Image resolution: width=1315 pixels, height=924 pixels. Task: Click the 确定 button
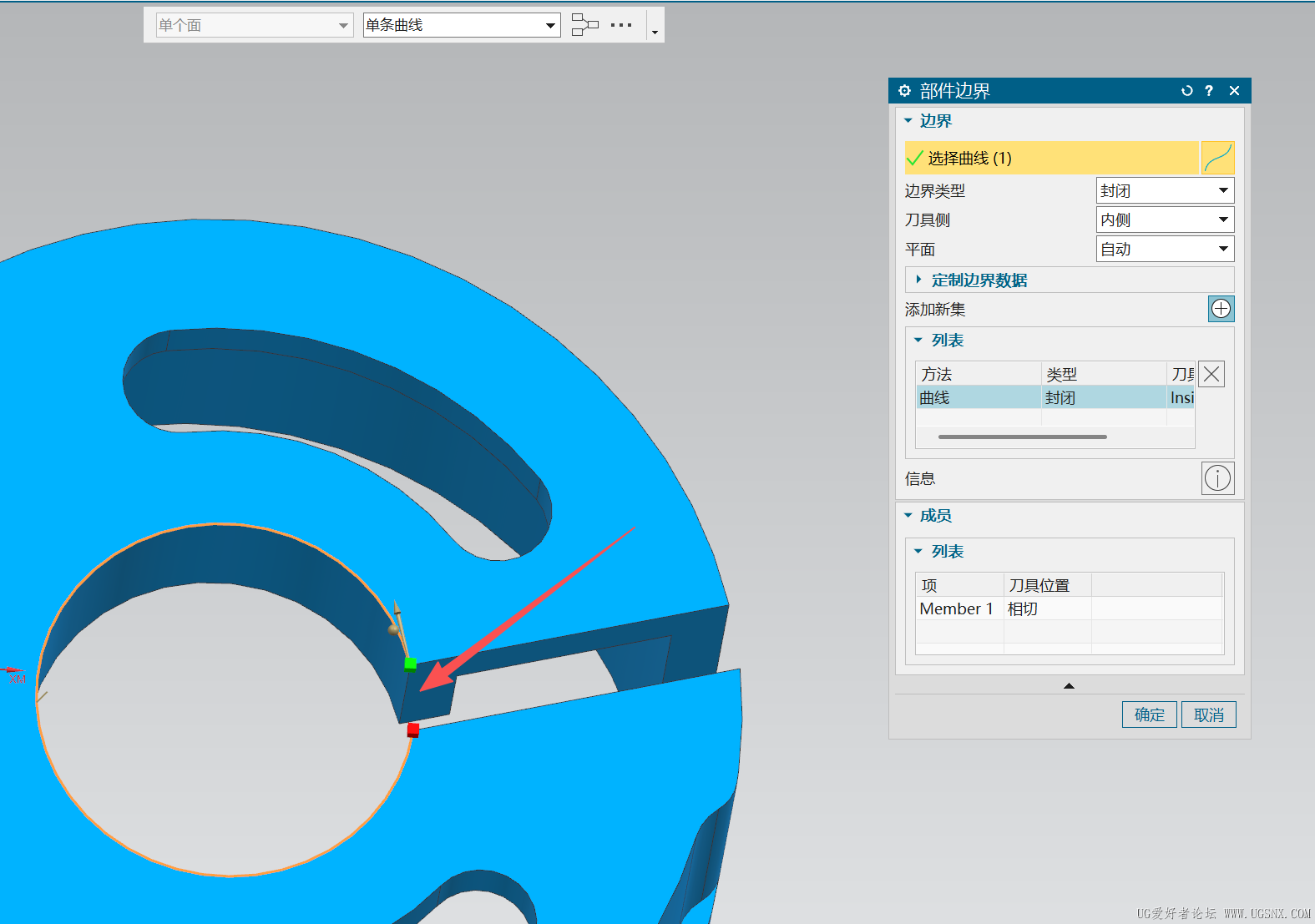(x=1149, y=714)
